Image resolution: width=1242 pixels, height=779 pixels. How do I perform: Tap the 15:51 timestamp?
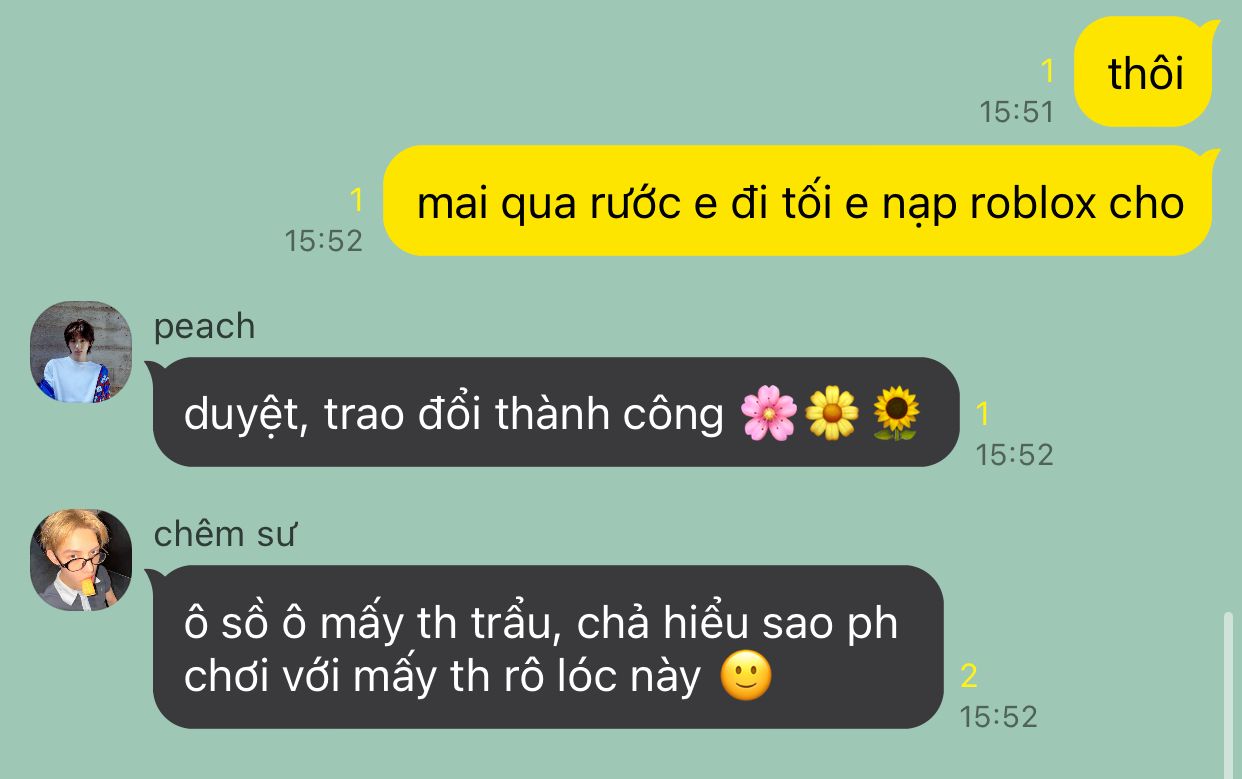pyautogui.click(x=1016, y=112)
